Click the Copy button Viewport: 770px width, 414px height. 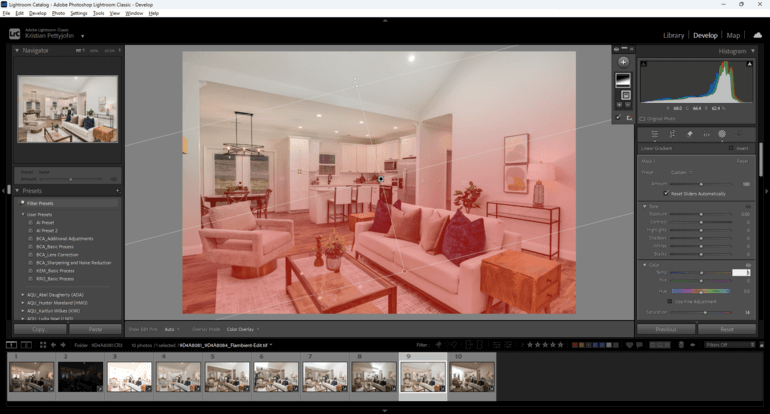39,329
